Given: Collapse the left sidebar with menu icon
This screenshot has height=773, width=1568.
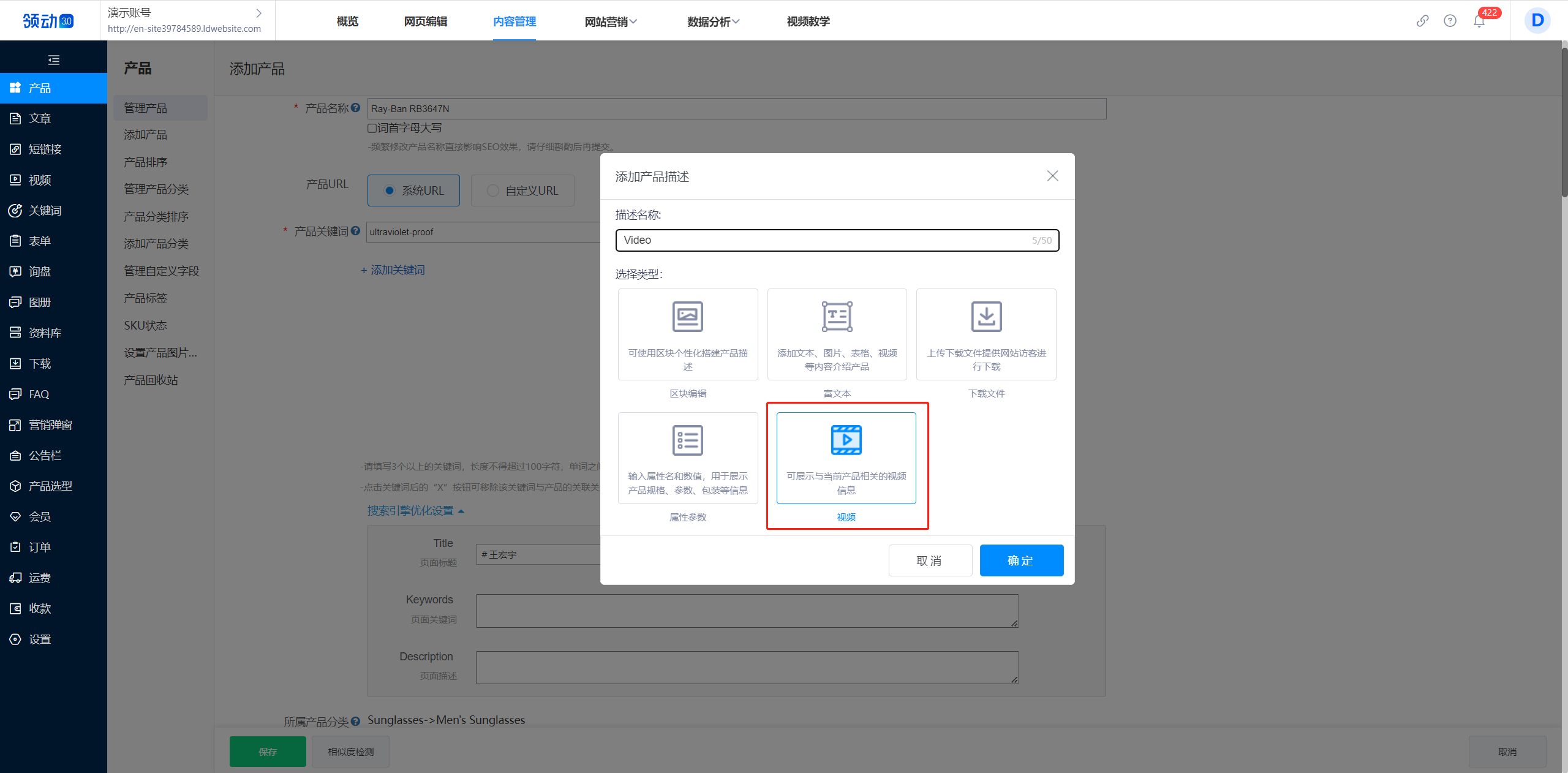Looking at the screenshot, I should (53, 60).
